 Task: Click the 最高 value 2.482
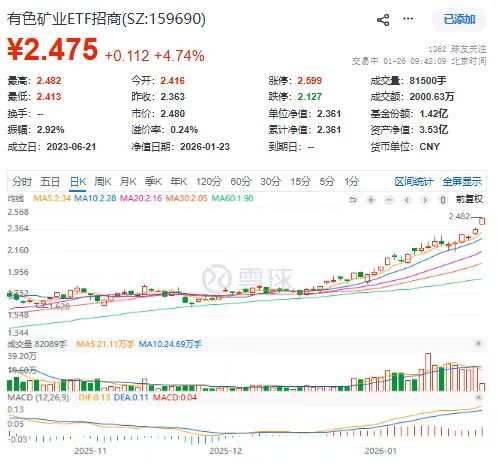49,81
